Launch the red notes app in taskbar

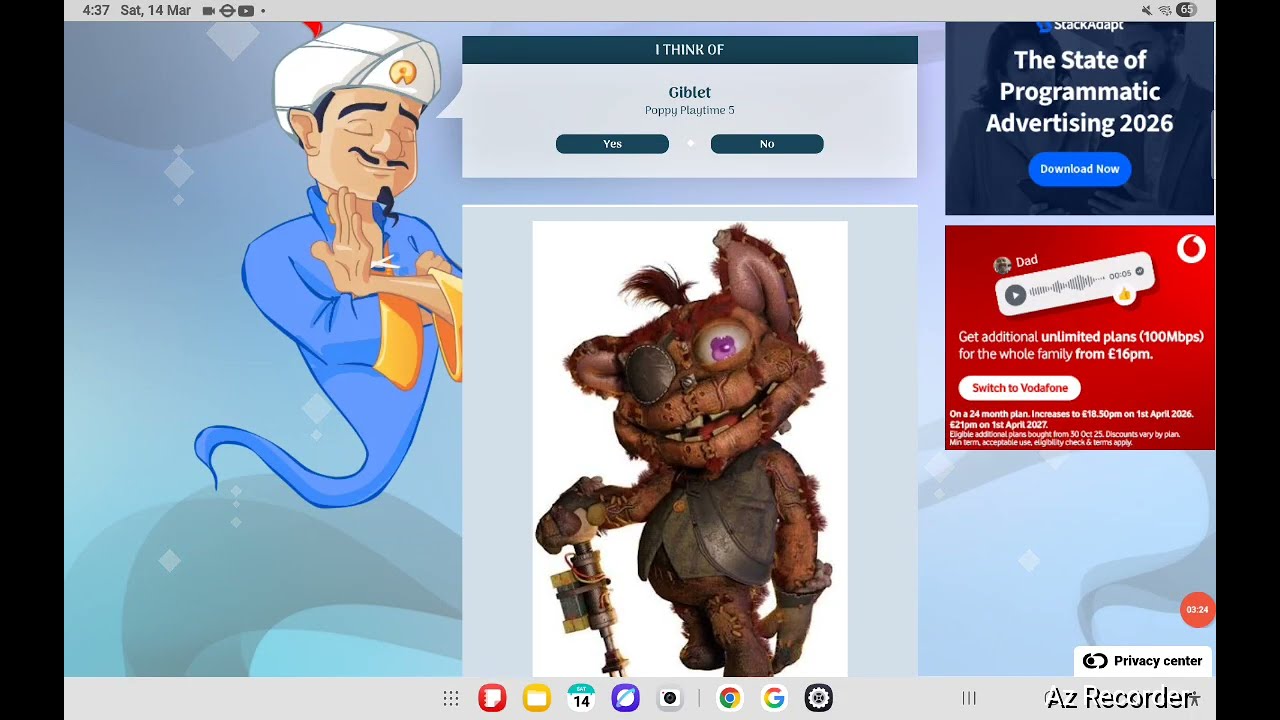pyautogui.click(x=492, y=698)
